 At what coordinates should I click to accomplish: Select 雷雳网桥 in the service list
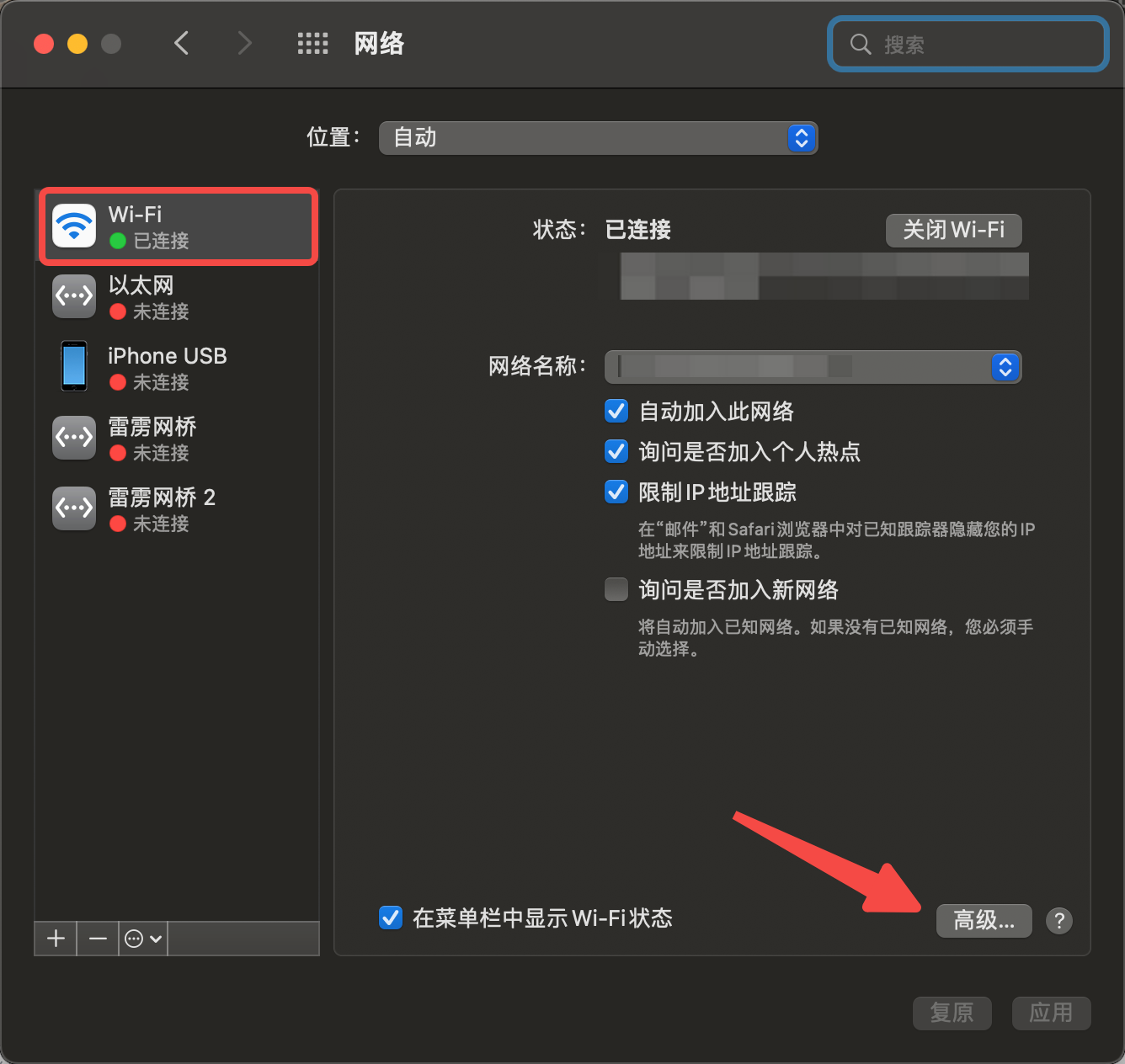click(178, 439)
